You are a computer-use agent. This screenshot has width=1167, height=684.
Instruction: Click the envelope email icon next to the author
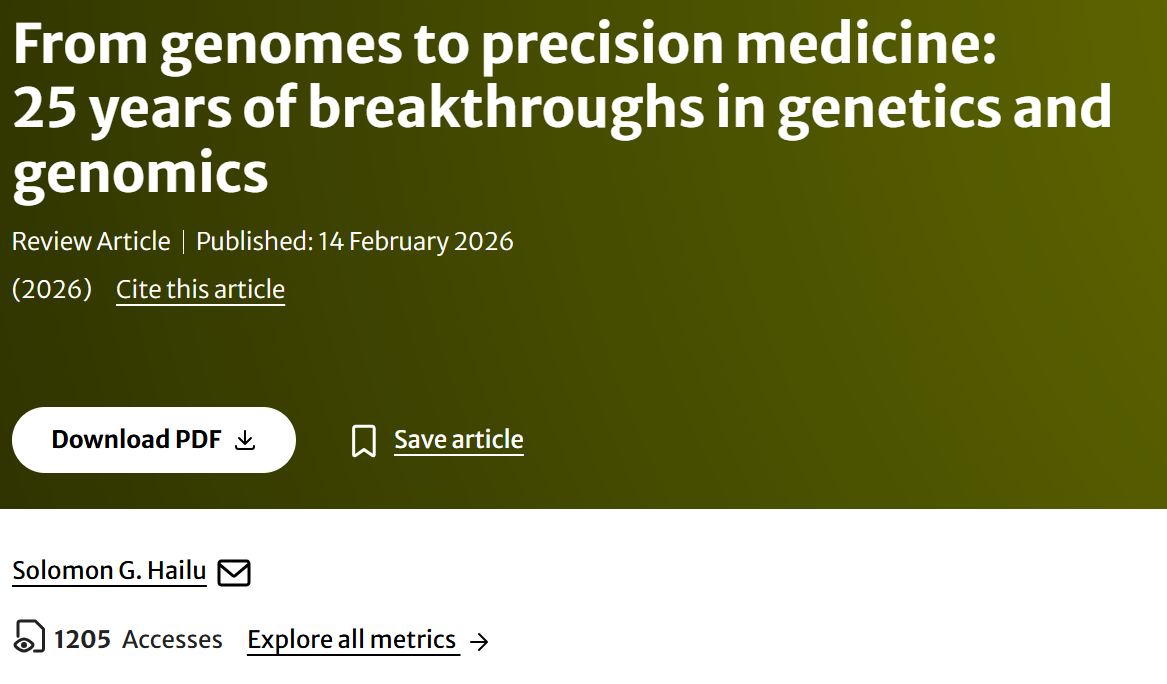(234, 572)
